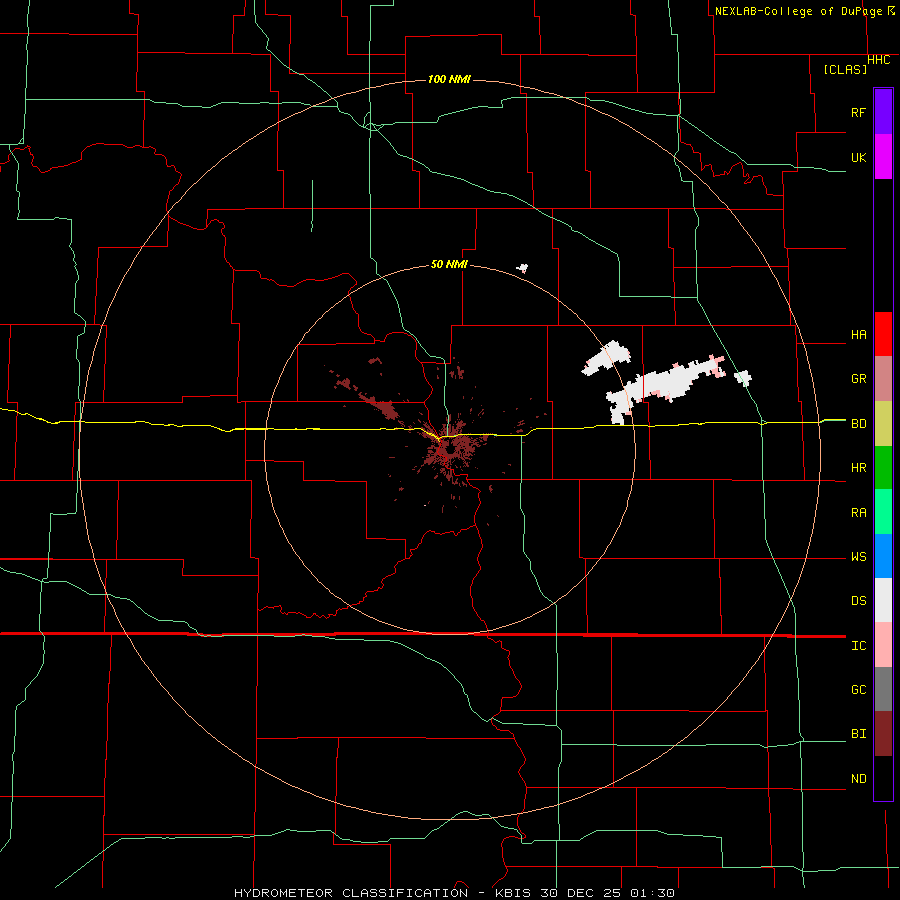The image size is (900, 900).
Task: Click the 'NEXLAB-College of DuPage' credit text
Action: [x=800, y=11]
